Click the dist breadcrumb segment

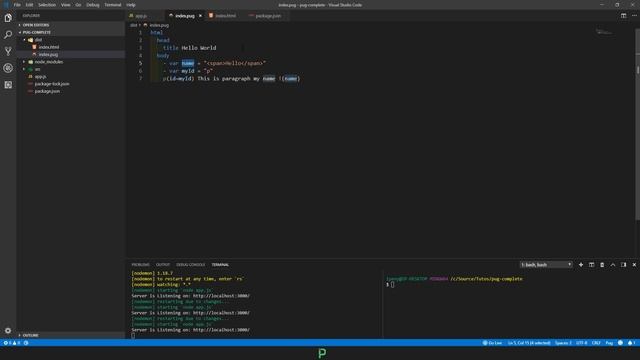[x=133, y=25]
